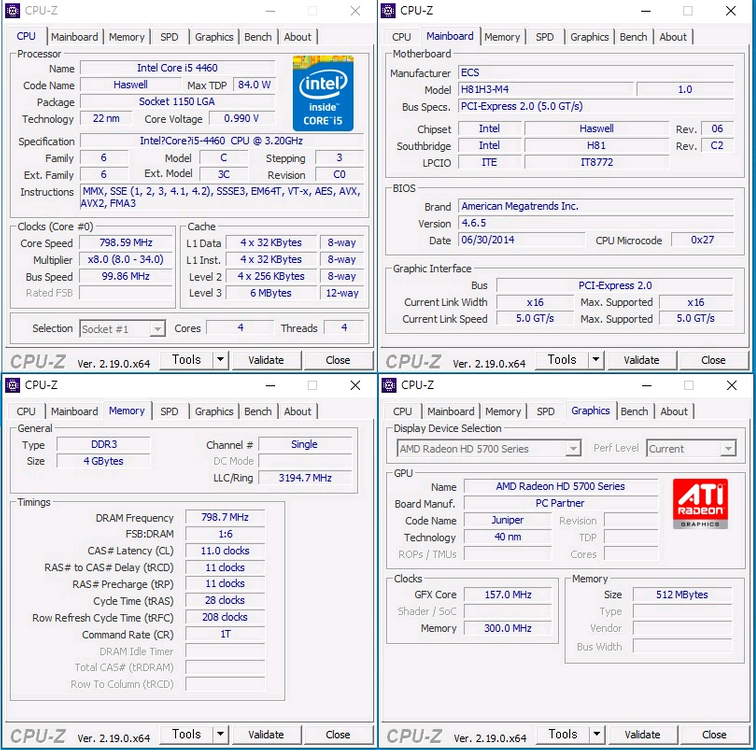Open Tools dropdown arrow in CPU window
The width and height of the screenshot is (756, 750).
[x=220, y=360]
